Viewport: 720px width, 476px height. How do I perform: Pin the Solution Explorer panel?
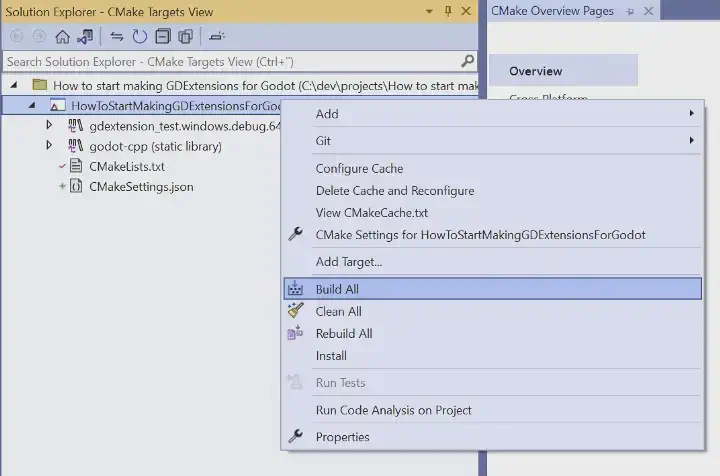point(448,11)
